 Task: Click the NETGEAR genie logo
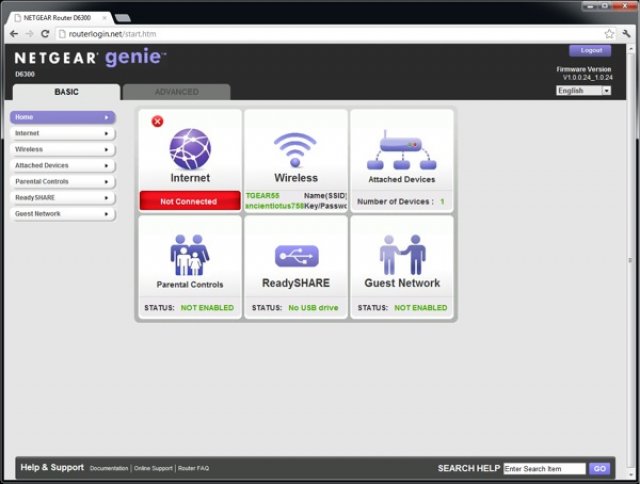tap(90, 57)
